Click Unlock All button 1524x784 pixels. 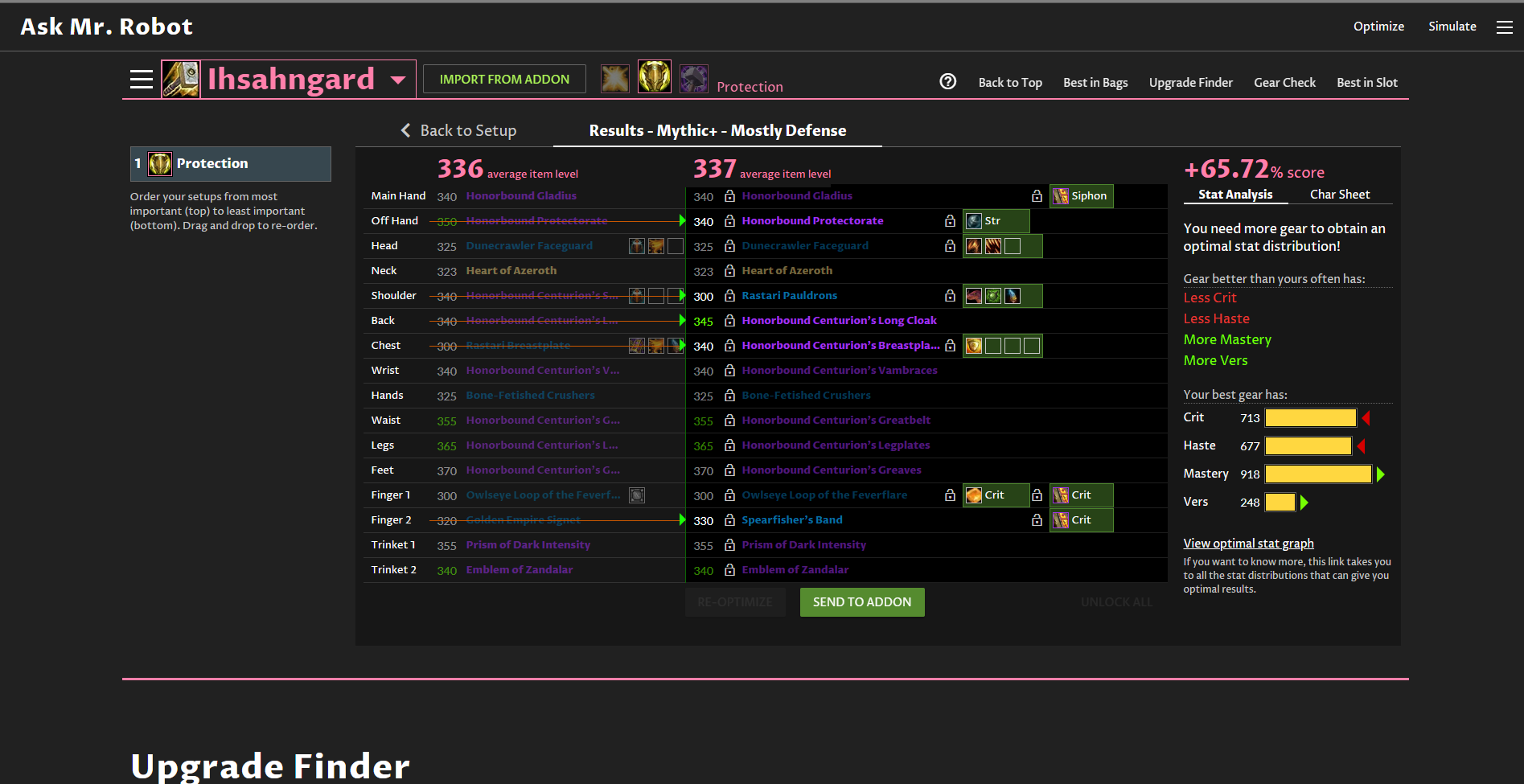[1116, 602]
